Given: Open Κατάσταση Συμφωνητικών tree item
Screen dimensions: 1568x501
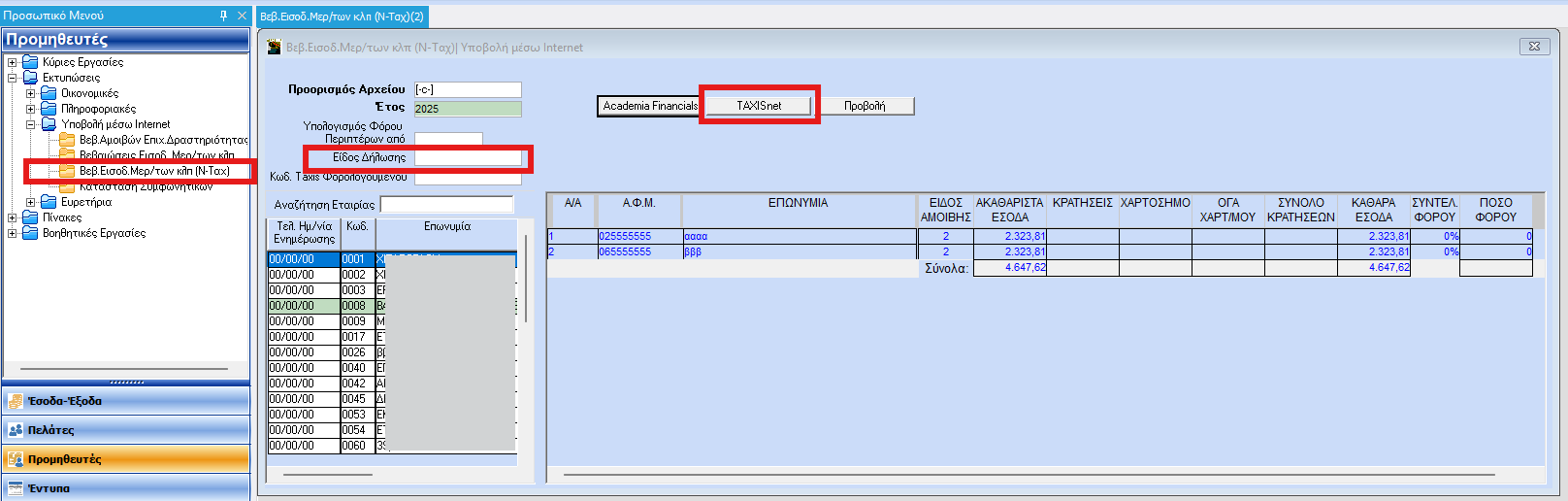Looking at the screenshot, I should point(146,186).
